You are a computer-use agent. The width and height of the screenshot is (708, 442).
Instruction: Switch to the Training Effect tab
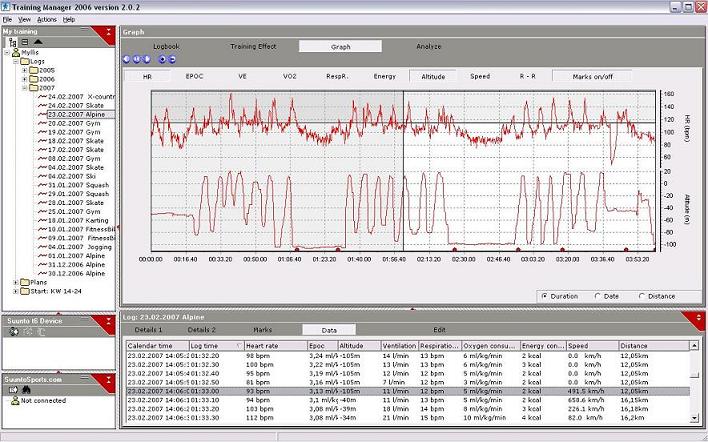[253, 47]
